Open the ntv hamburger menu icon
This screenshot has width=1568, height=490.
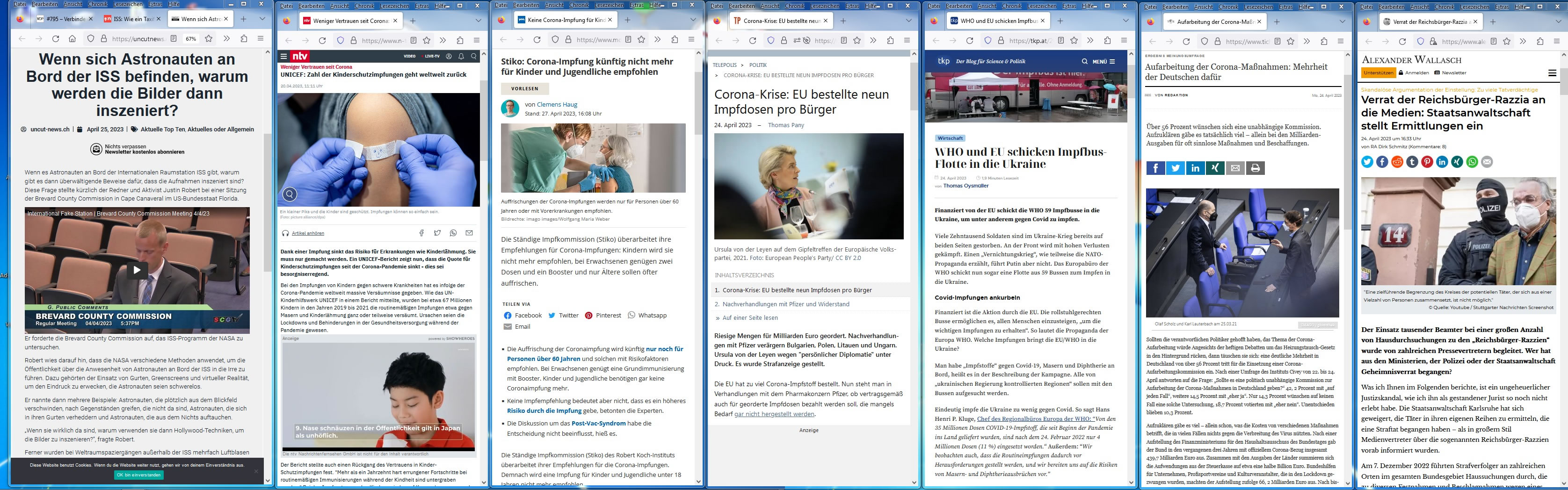tap(283, 57)
